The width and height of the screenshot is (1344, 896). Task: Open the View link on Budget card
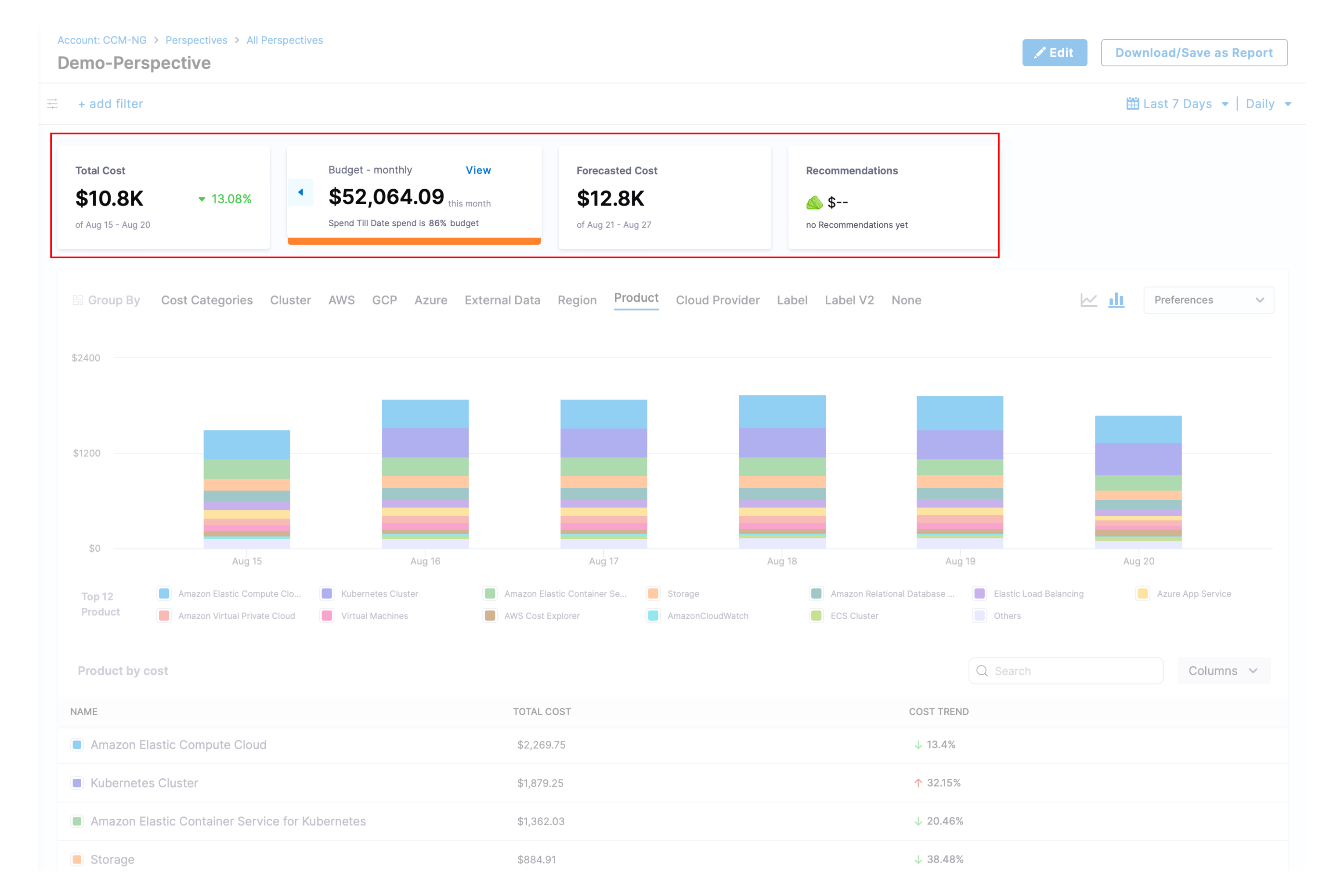click(478, 170)
